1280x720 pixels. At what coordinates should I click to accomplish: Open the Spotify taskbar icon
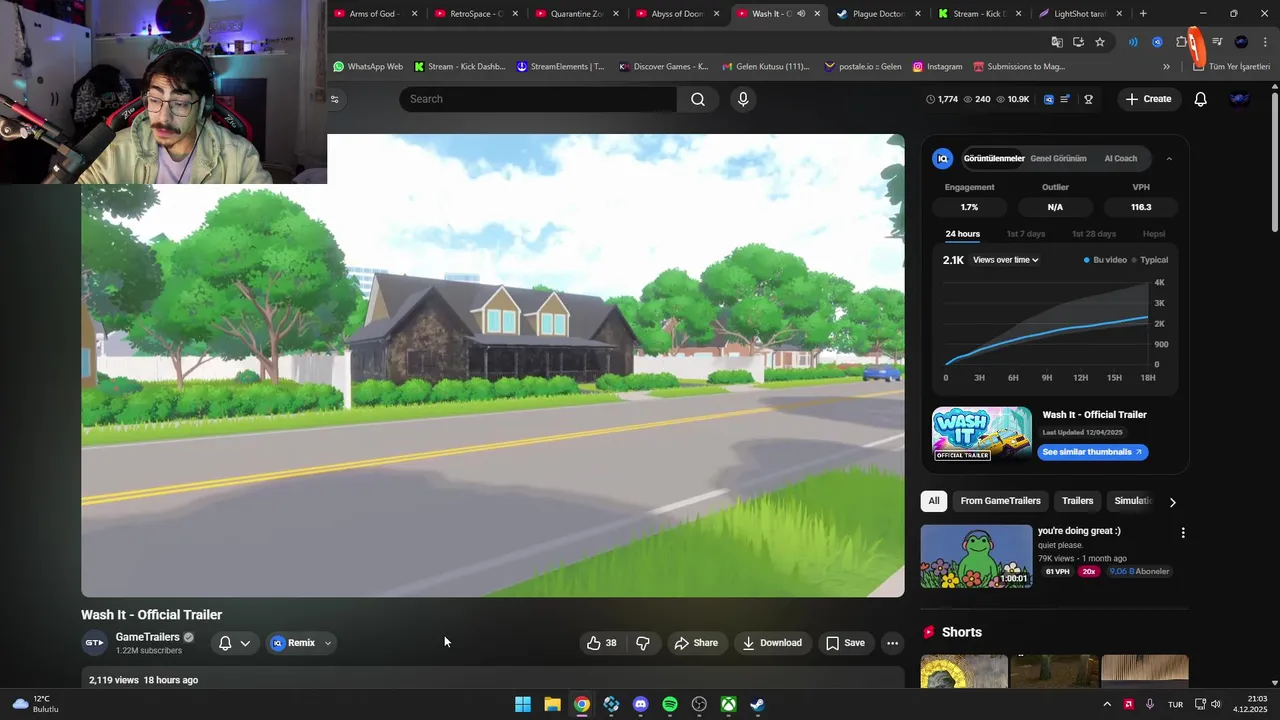(670, 704)
